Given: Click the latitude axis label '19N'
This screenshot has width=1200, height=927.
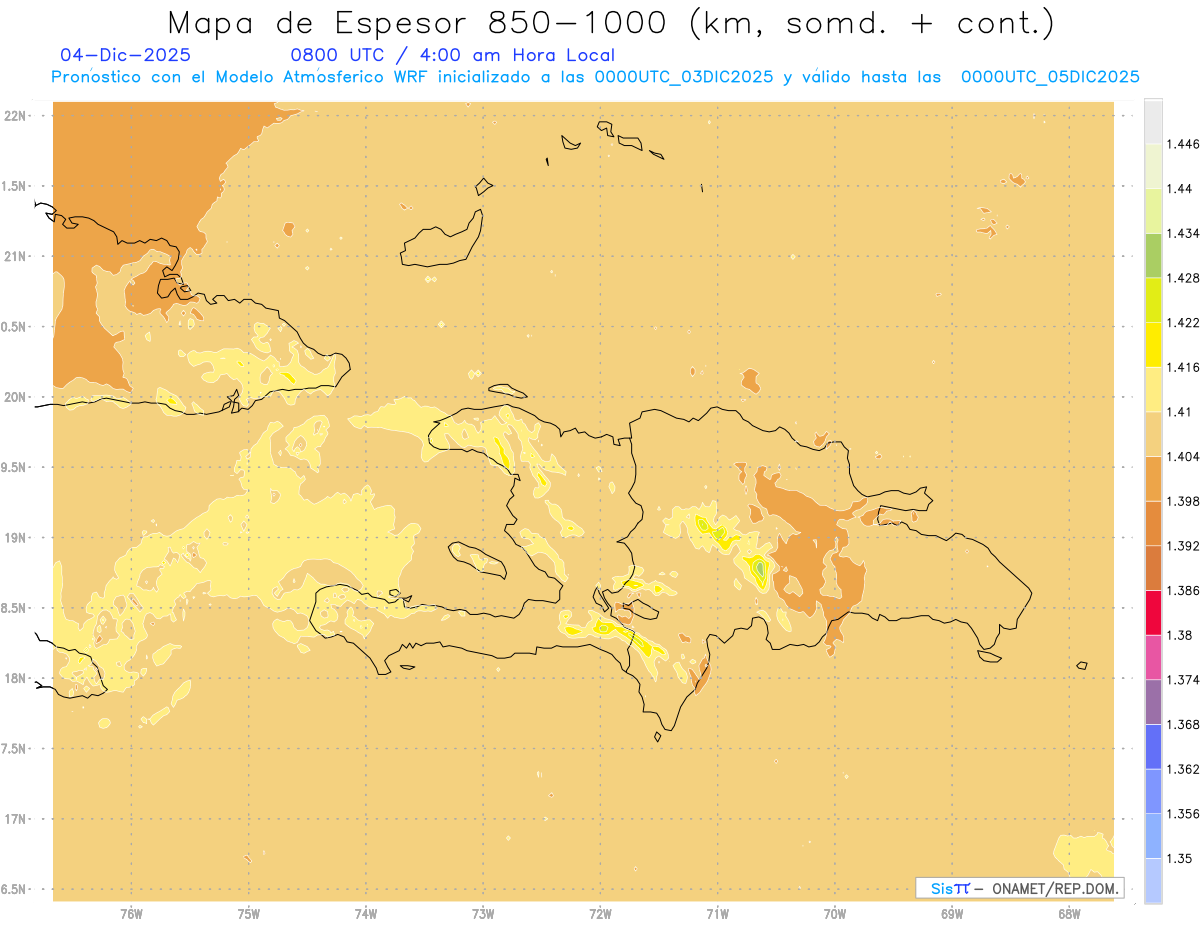Looking at the screenshot, I should click(x=15, y=537).
